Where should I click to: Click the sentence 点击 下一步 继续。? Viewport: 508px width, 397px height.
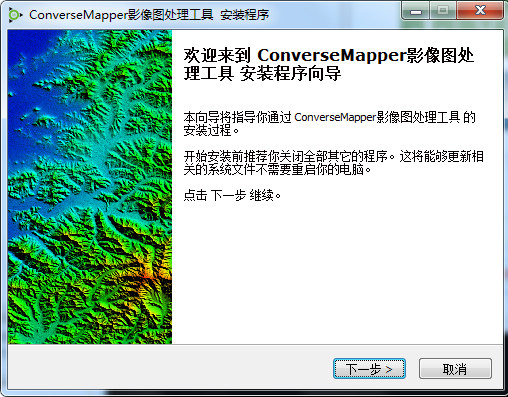[232, 195]
